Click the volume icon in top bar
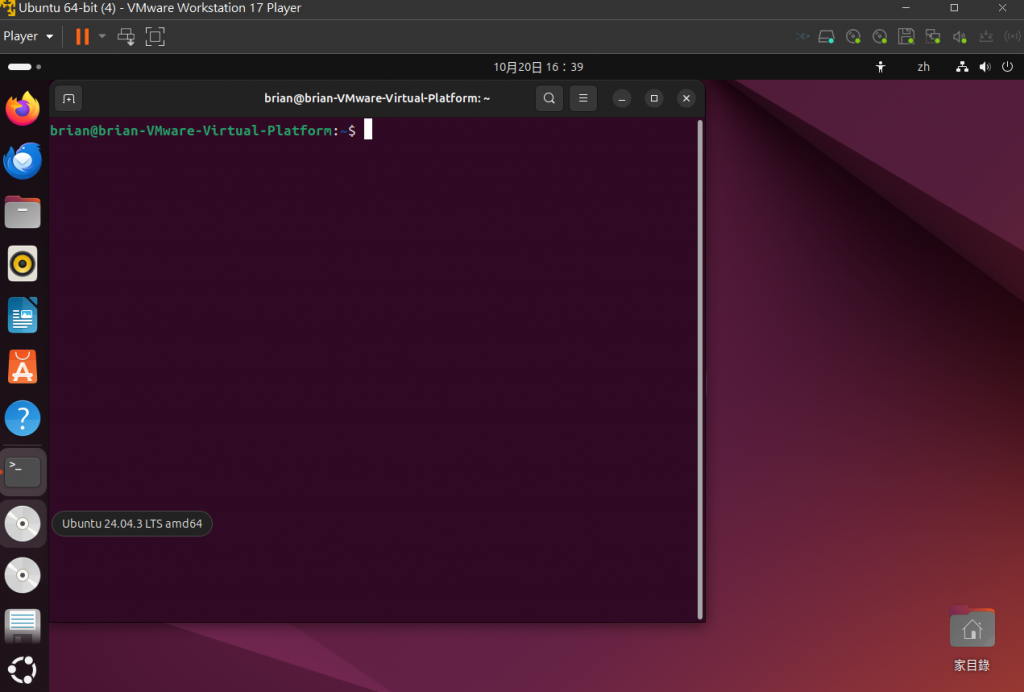 pos(985,67)
